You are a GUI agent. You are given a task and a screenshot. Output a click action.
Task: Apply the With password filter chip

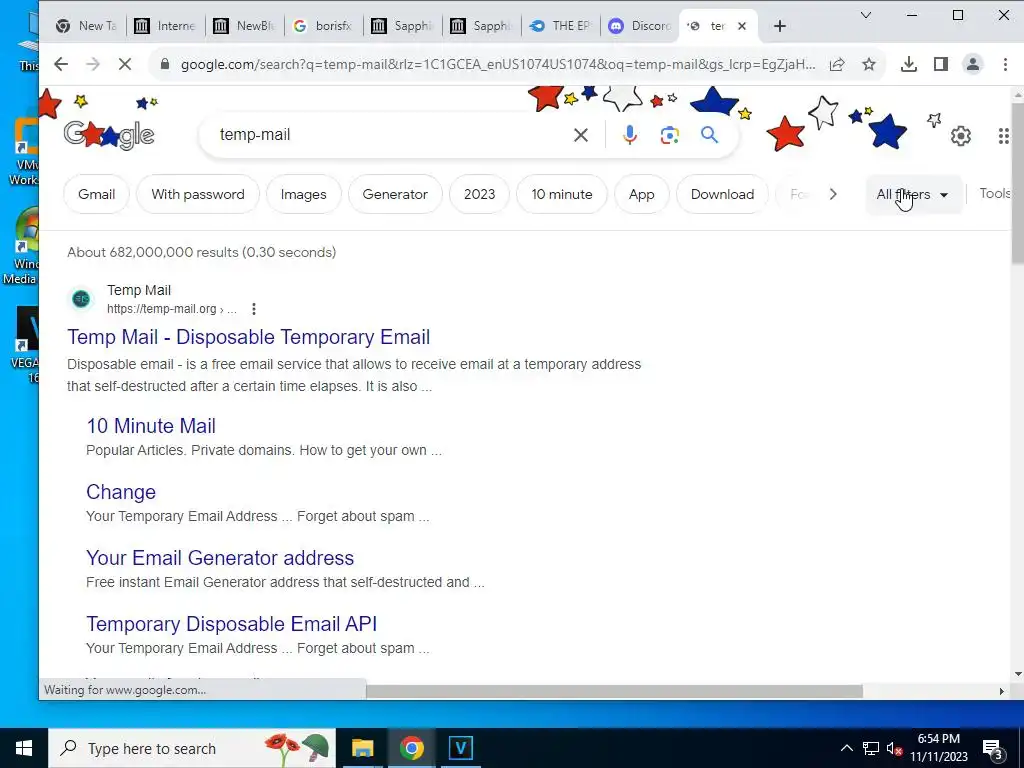(x=198, y=195)
